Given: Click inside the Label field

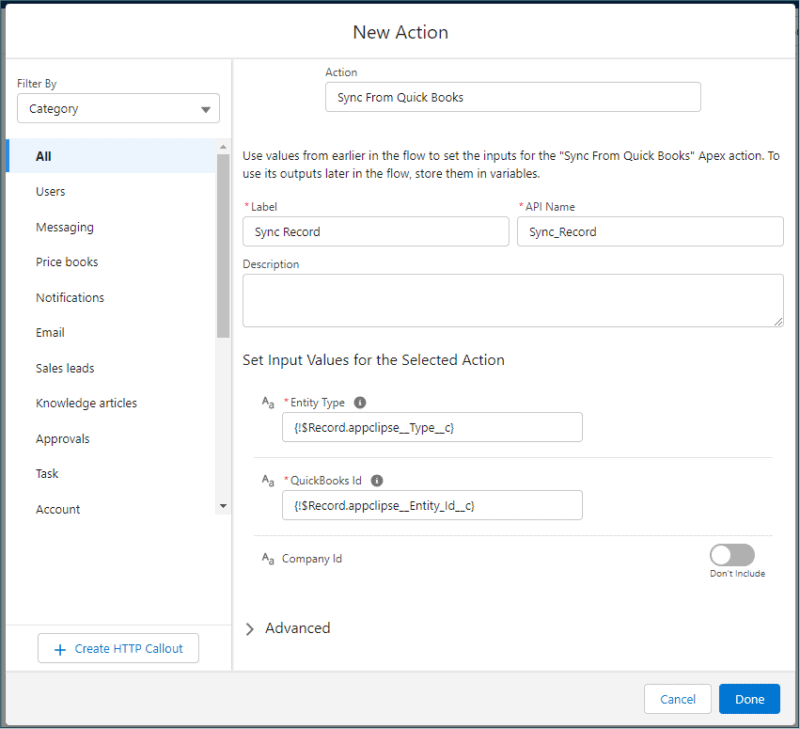Looking at the screenshot, I should pyautogui.click(x=375, y=231).
